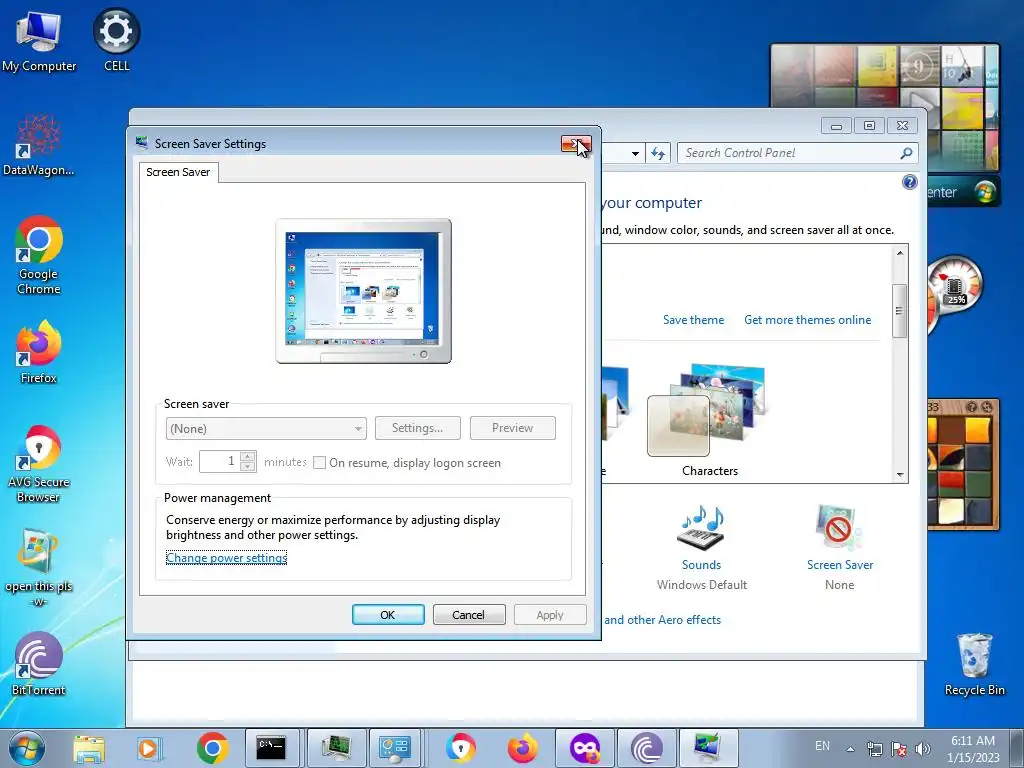
Task: Click the Apply button
Action: [x=550, y=615]
